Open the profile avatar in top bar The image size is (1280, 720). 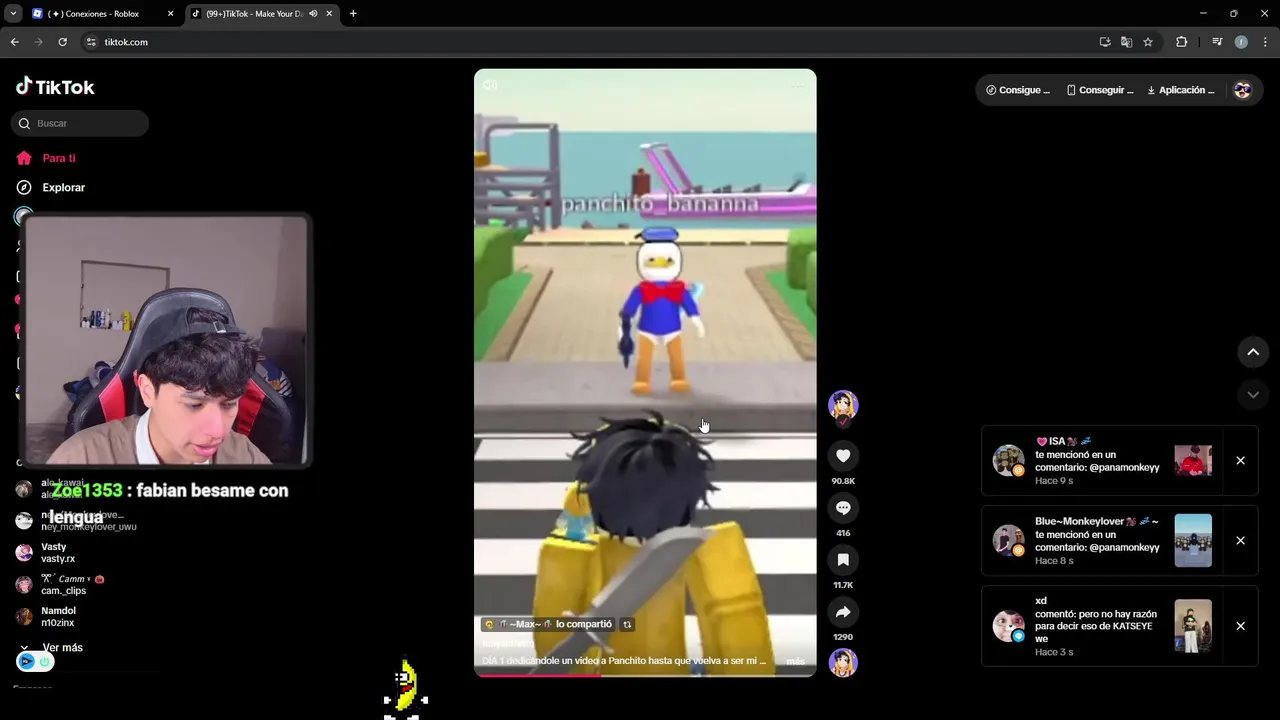[x=1242, y=90]
